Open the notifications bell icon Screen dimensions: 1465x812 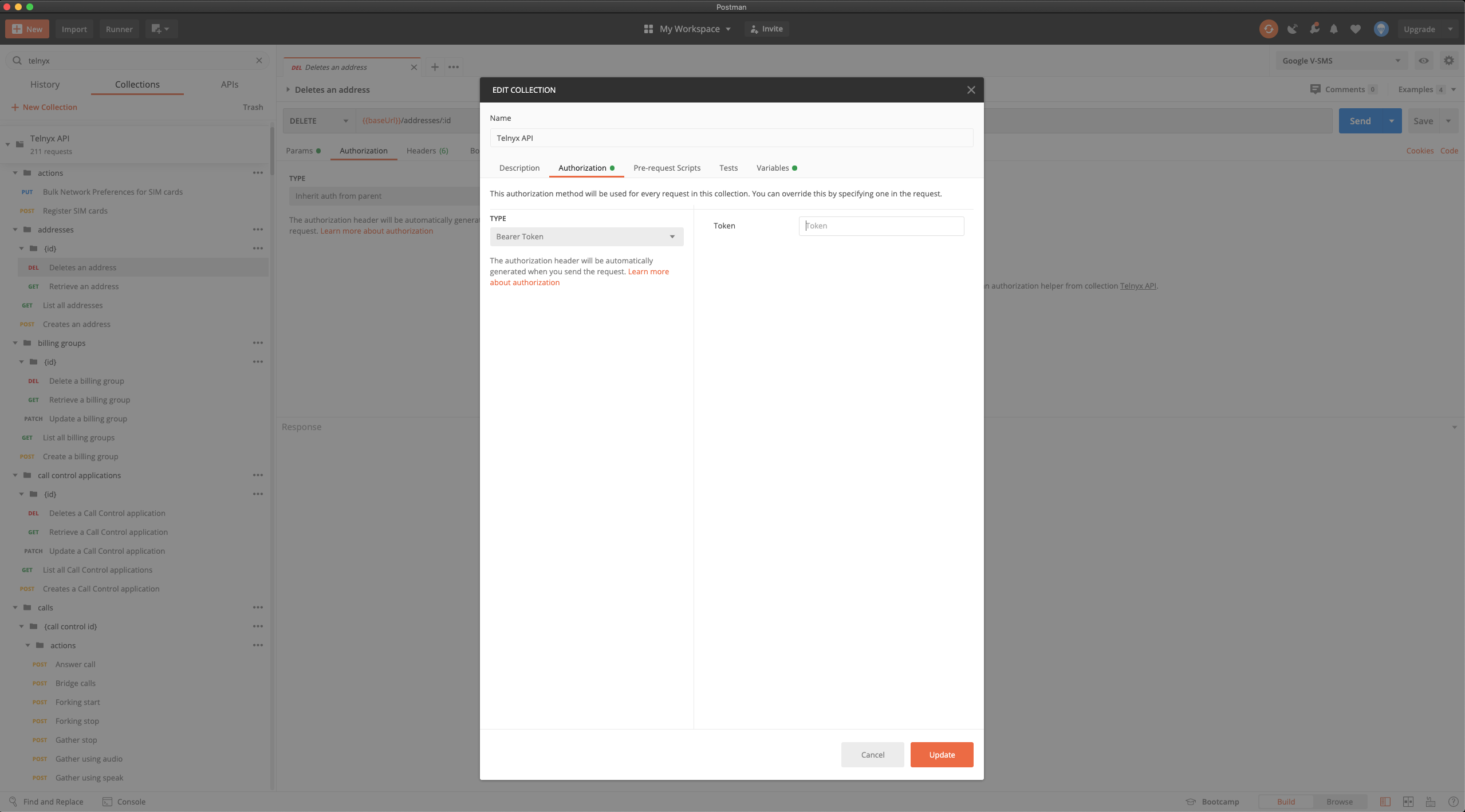tap(1334, 29)
